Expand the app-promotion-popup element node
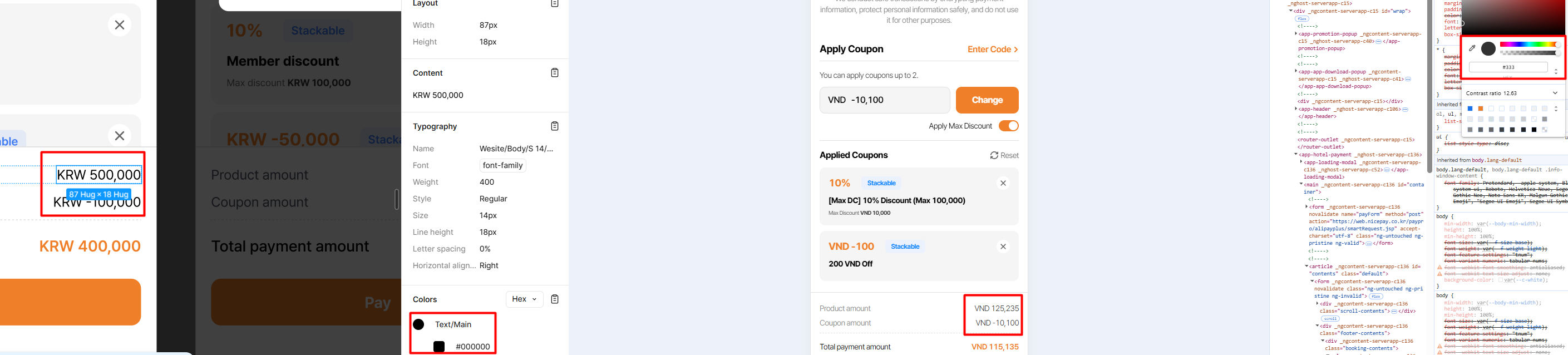This screenshot has height=355, width=1568. (1296, 34)
